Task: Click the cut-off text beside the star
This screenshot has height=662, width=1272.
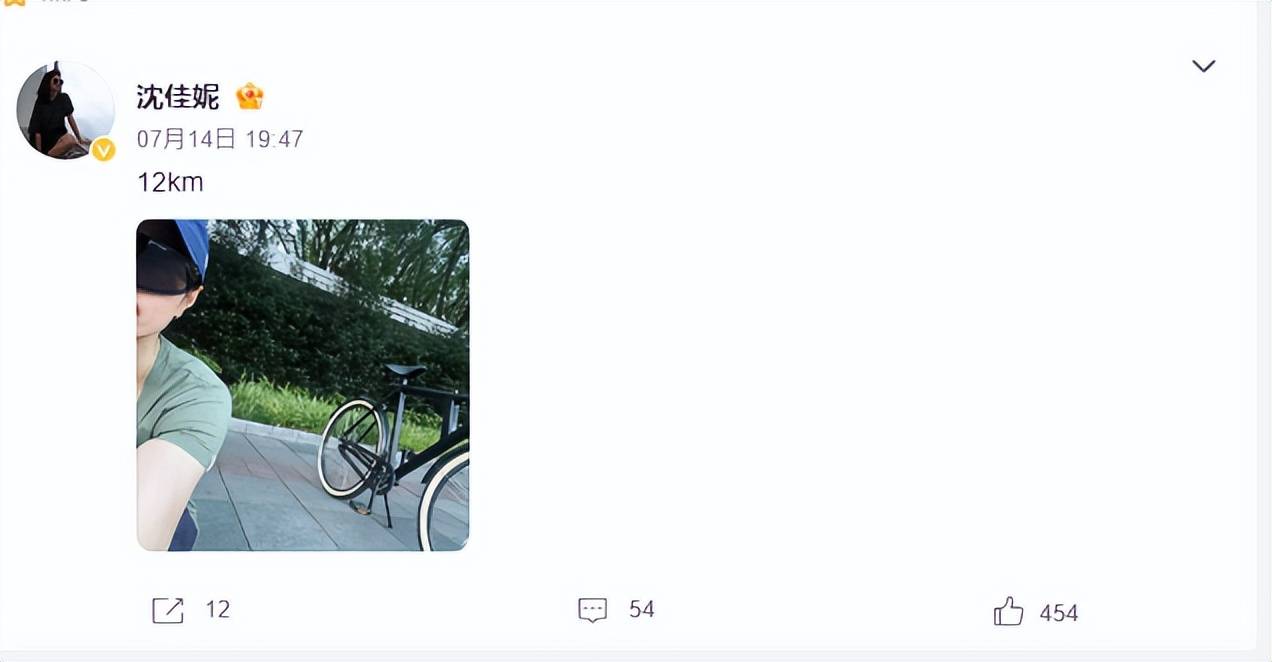Action: (66, 2)
